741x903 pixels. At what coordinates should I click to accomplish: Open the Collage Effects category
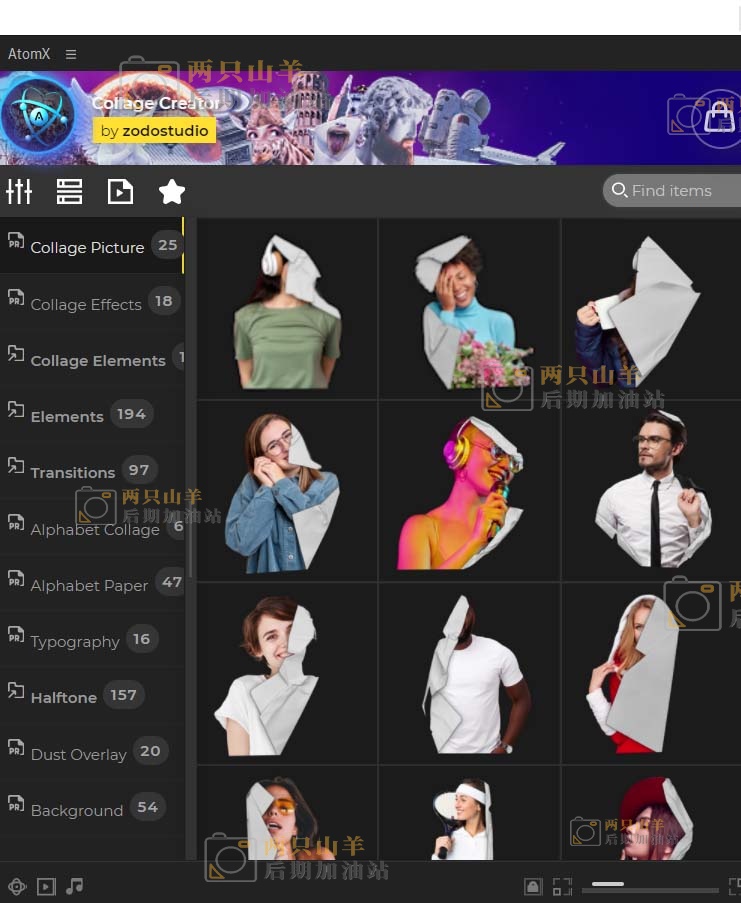(x=86, y=304)
